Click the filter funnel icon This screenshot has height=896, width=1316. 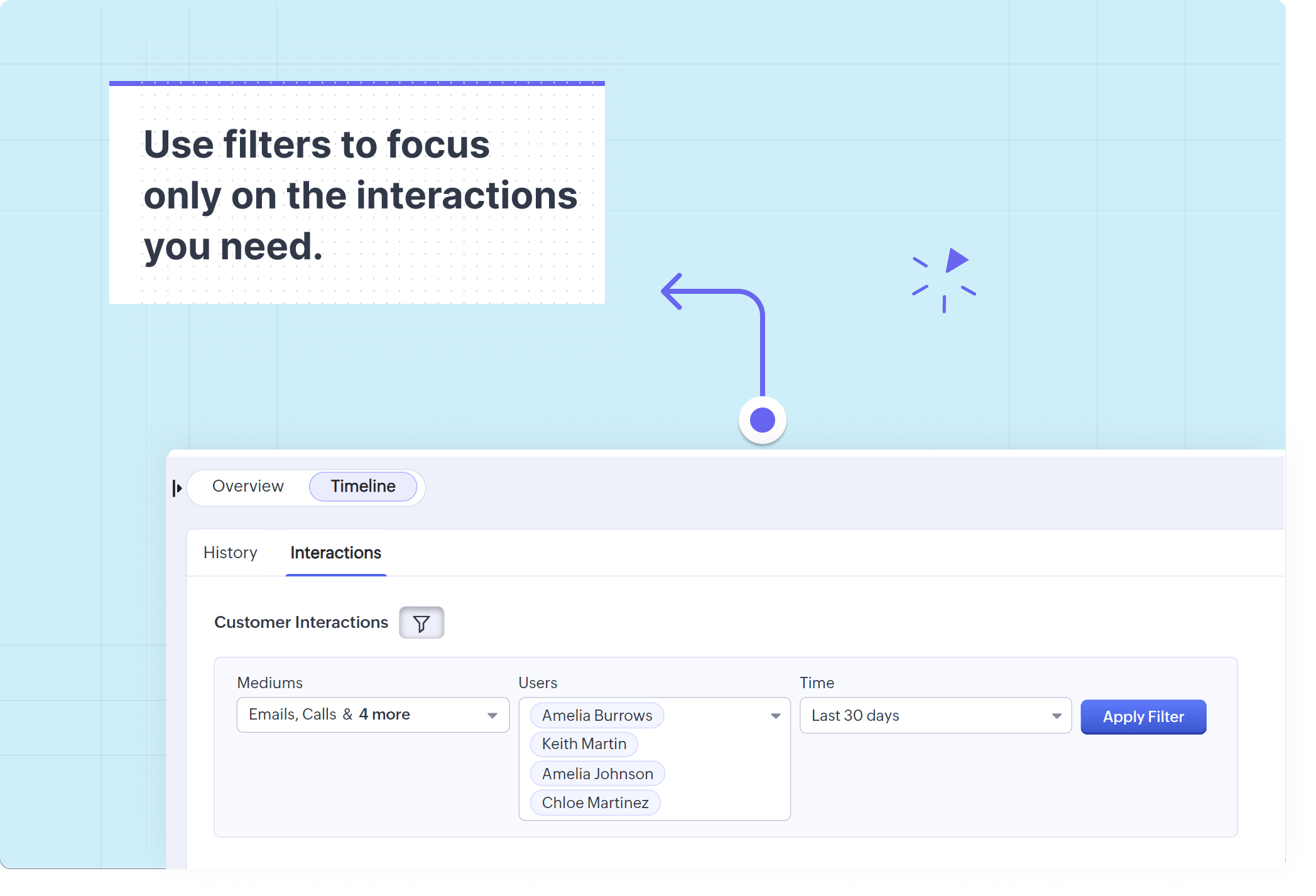421,623
